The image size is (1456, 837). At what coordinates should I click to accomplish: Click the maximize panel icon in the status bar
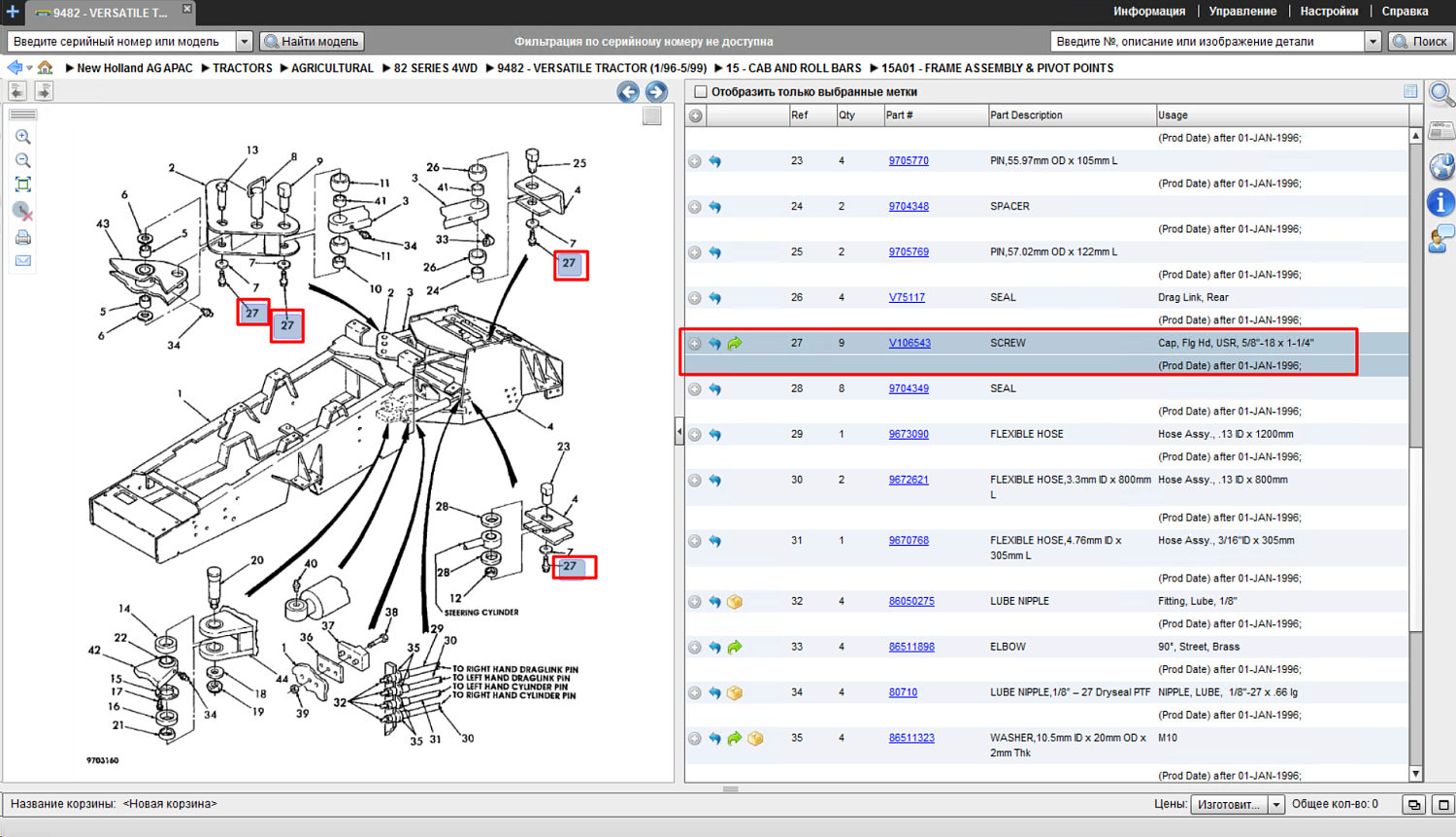[1443, 805]
